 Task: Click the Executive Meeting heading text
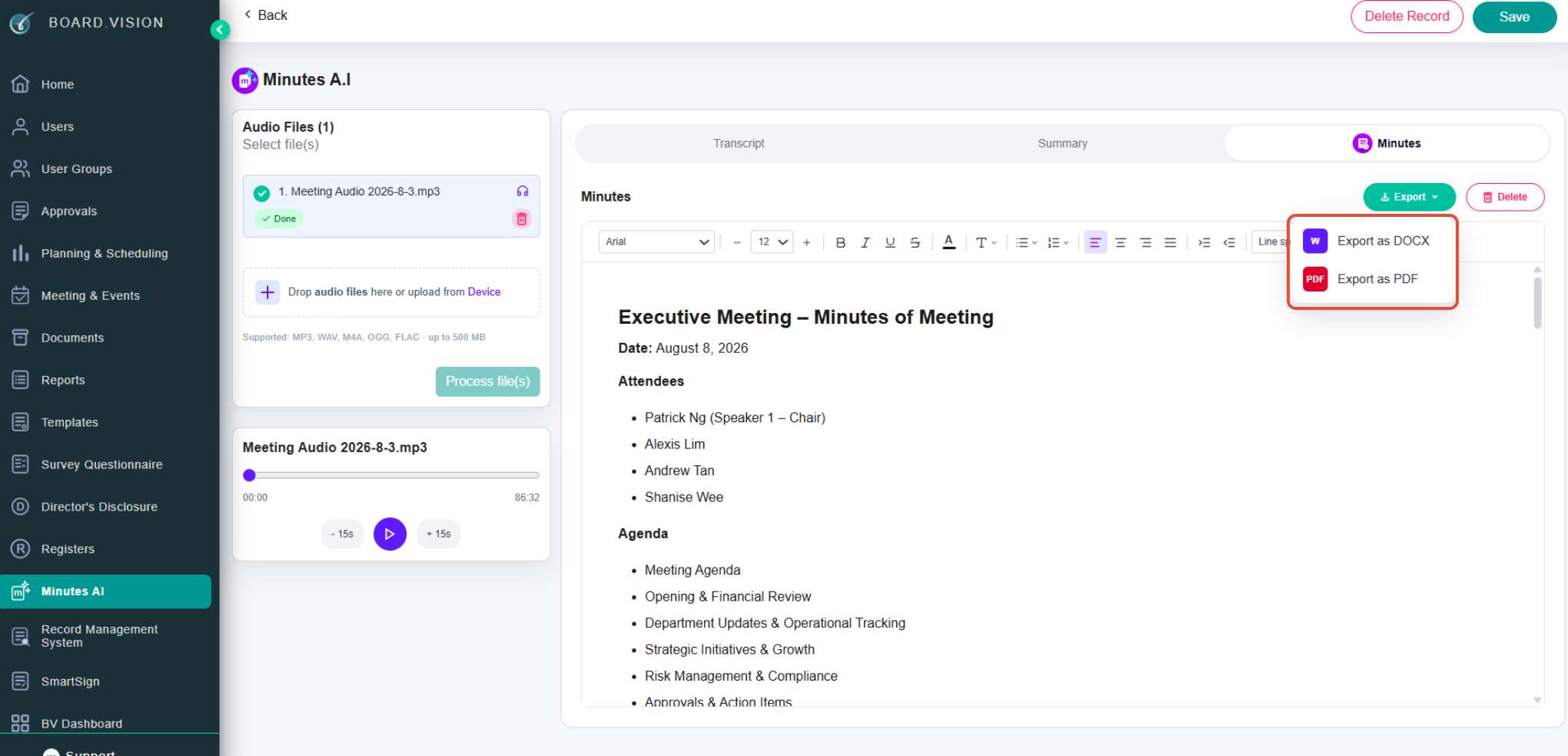806,317
